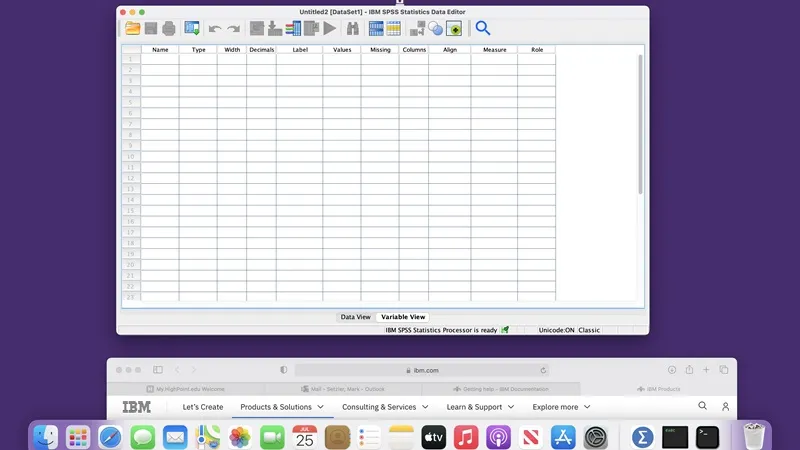This screenshot has height=450, width=800.
Task: Click Let's Create on IBM site
Action: click(203, 407)
